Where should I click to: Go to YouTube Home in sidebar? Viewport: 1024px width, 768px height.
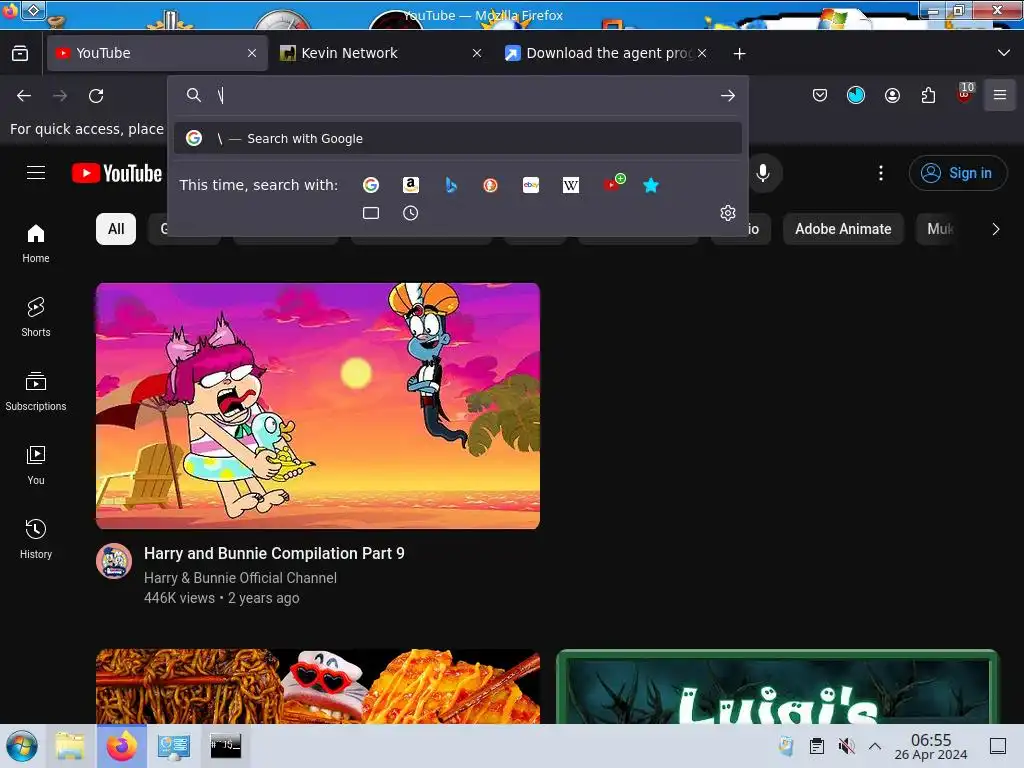click(x=36, y=243)
